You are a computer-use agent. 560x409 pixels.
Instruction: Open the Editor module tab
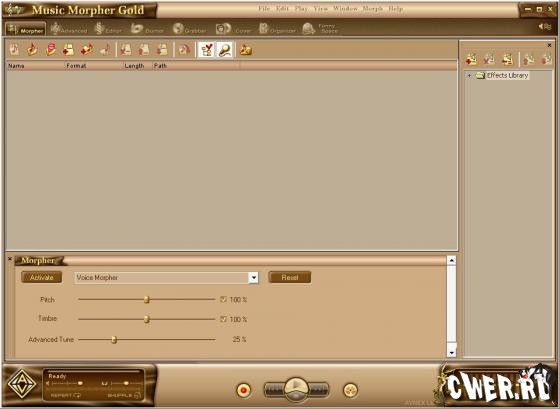(109, 29)
